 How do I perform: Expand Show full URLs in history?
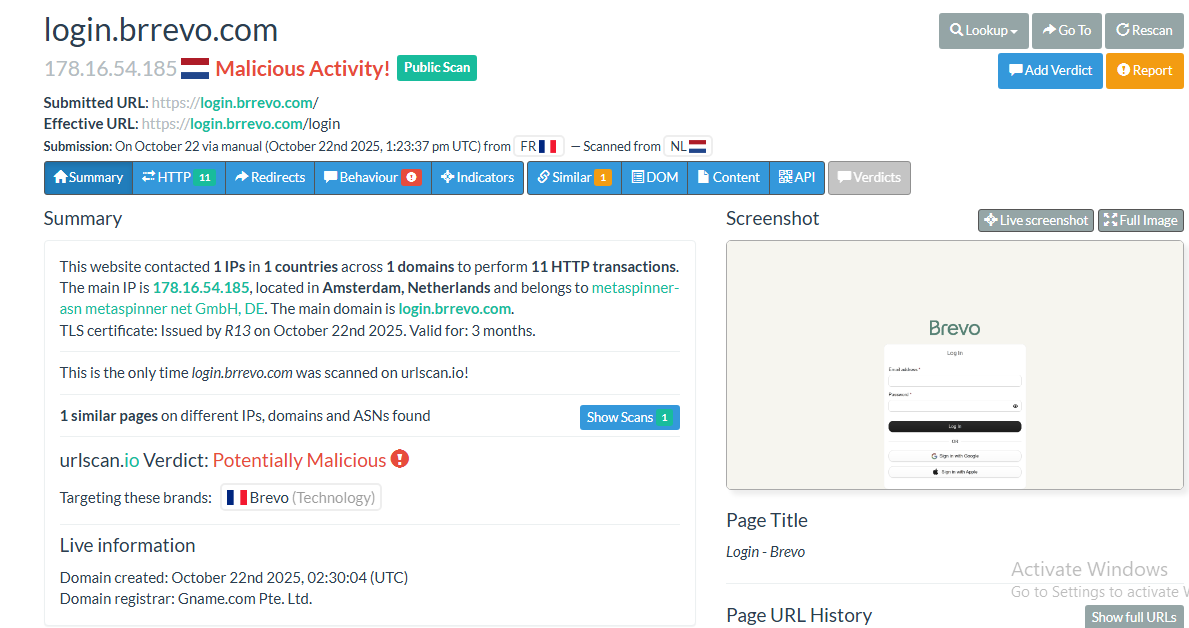coord(1133,617)
